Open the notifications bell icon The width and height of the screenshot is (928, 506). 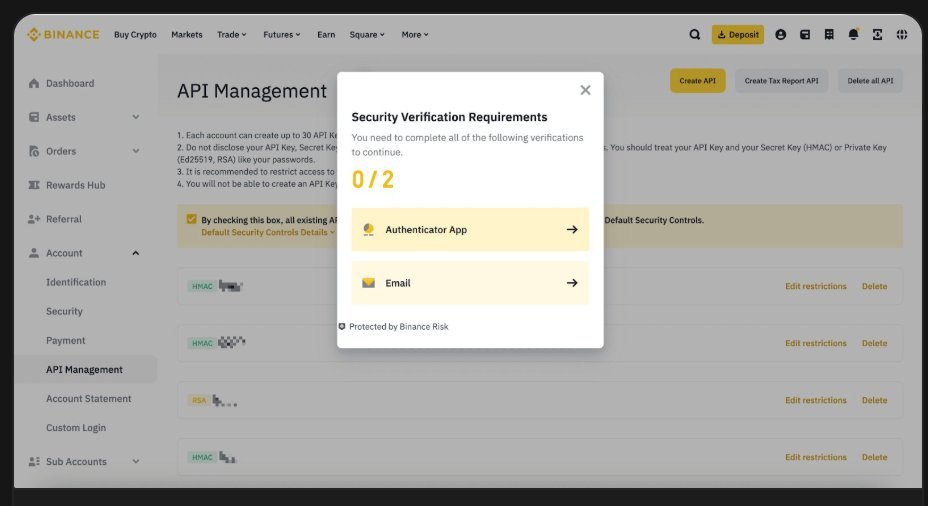point(853,34)
